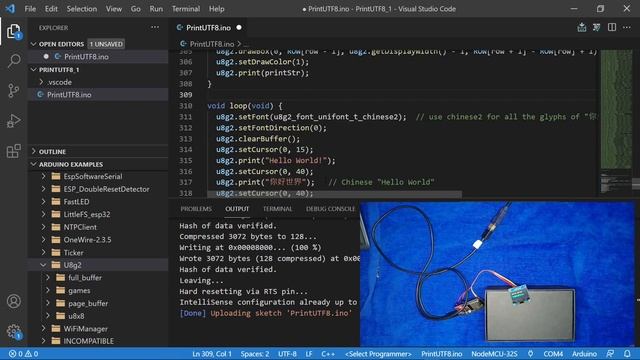This screenshot has height=360, width=640.
Task: Open editor More Actions ellipsis
Action: click(x=627, y=27)
